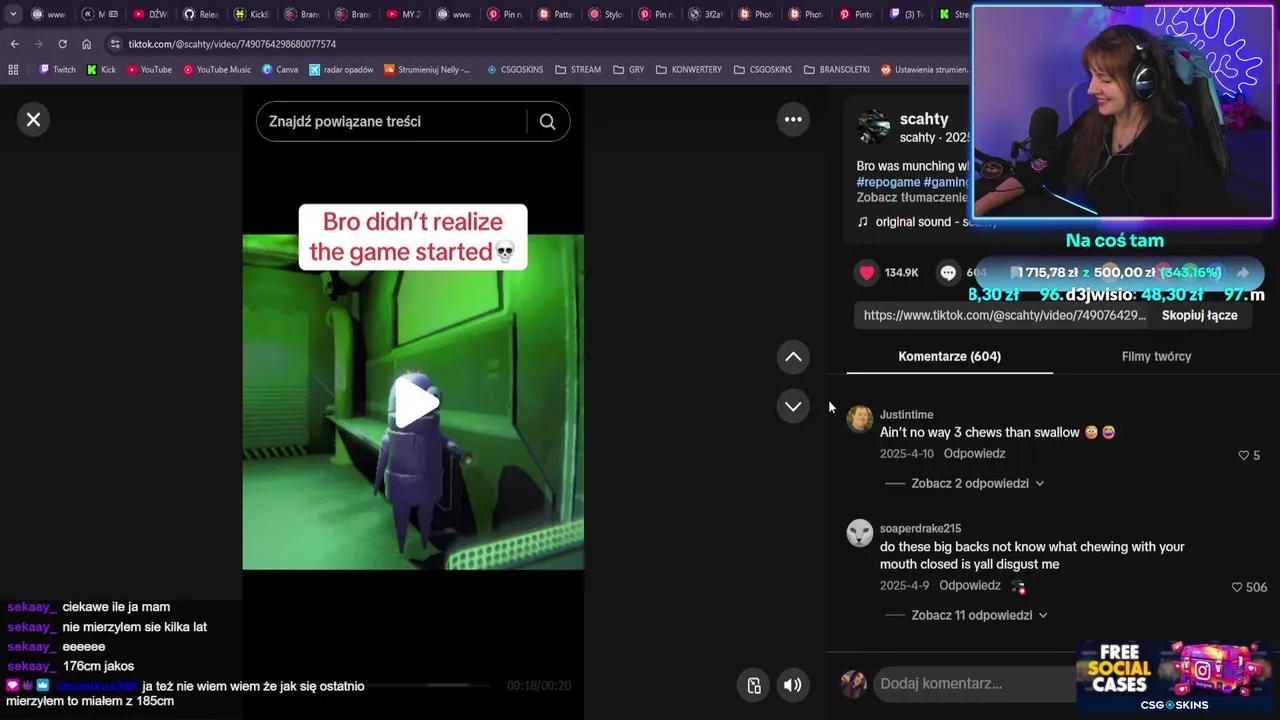
Task: Open the YouTube bookmark
Action: tap(149, 70)
